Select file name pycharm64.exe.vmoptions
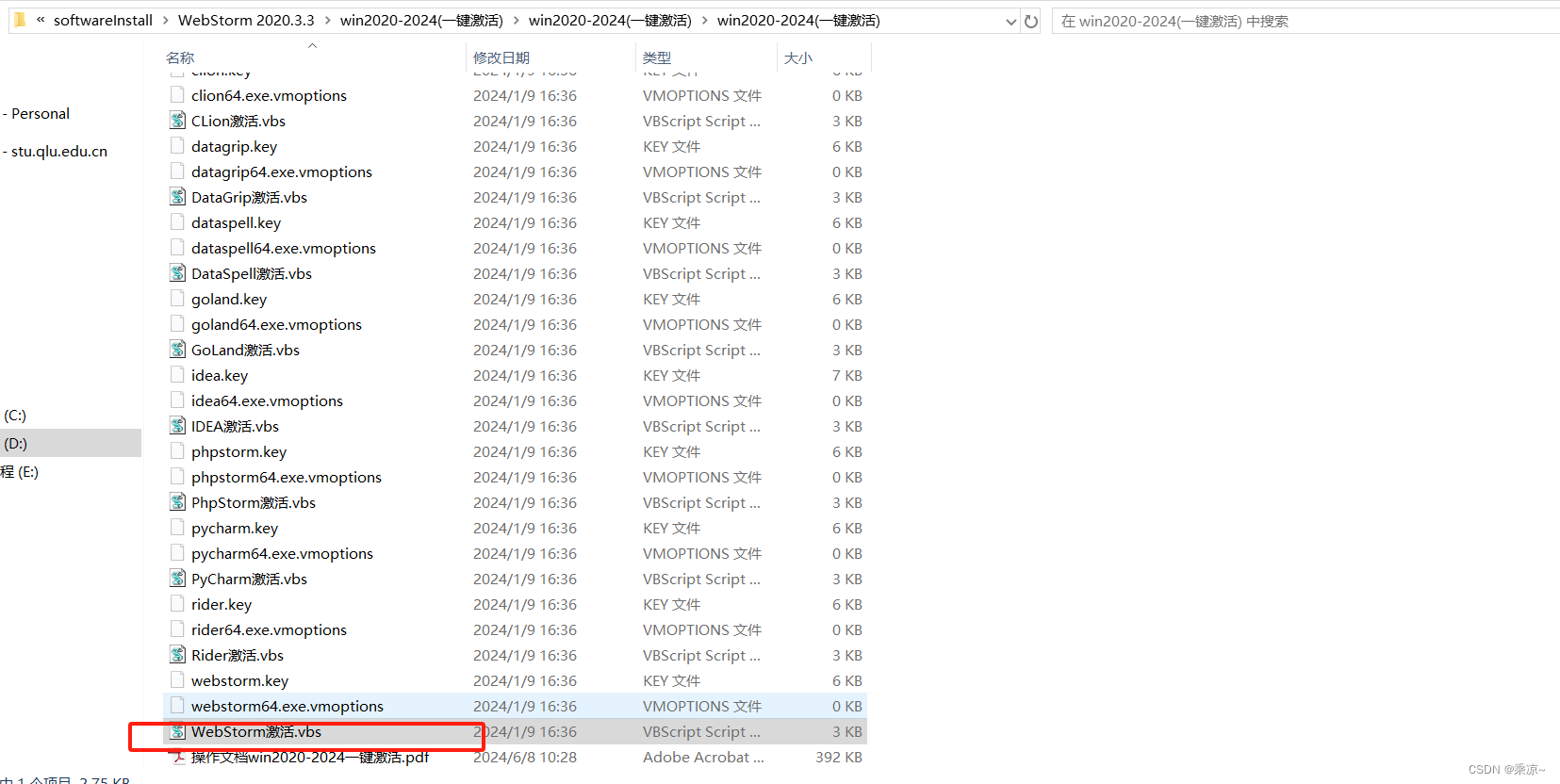 pyautogui.click(x=282, y=554)
